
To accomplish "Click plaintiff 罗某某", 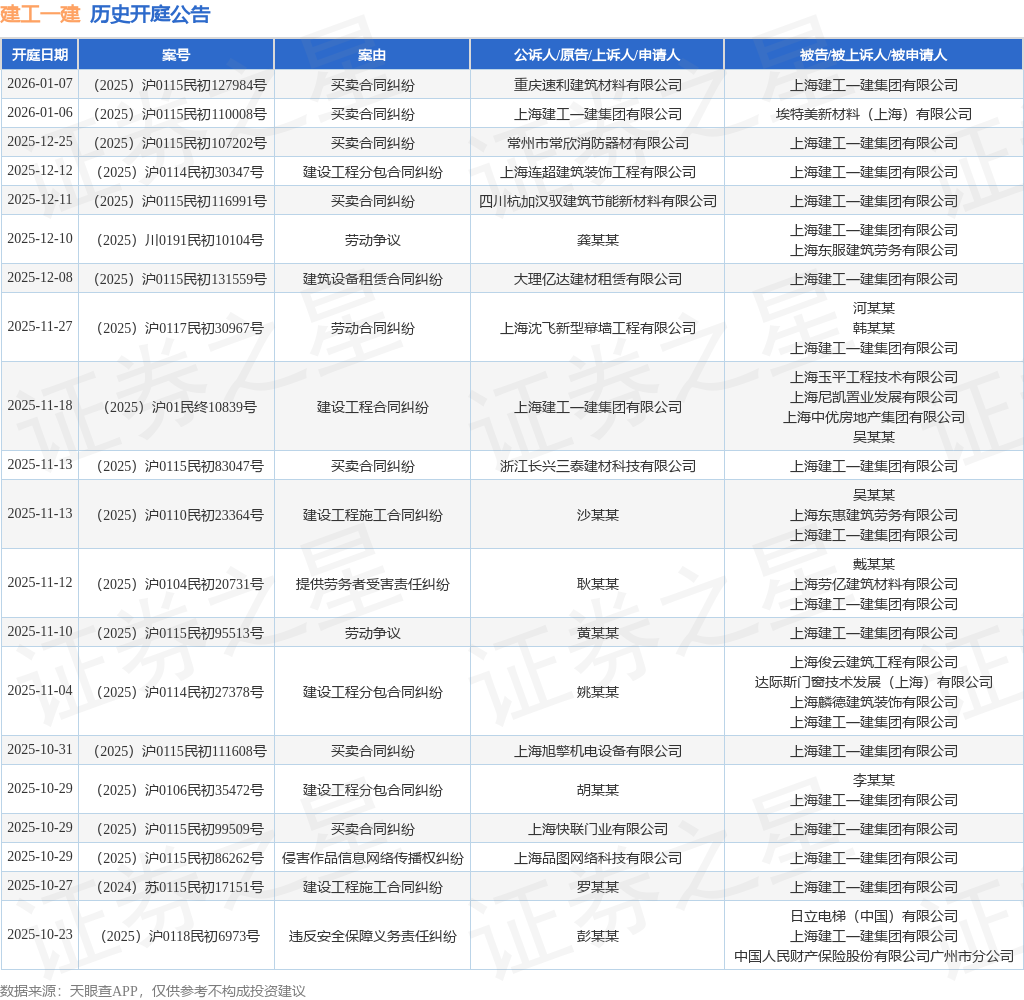I will 598,887.
